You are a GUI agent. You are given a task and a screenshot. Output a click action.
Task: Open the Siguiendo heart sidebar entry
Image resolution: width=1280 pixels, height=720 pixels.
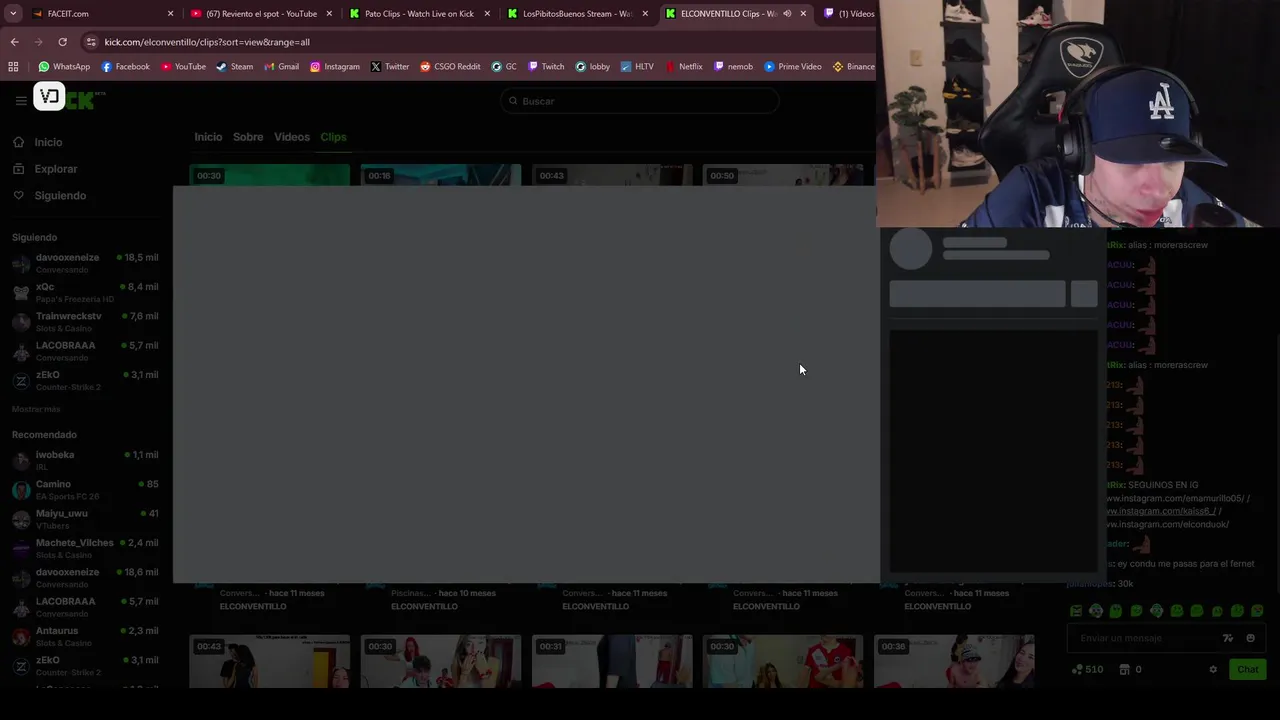[x=49, y=195]
